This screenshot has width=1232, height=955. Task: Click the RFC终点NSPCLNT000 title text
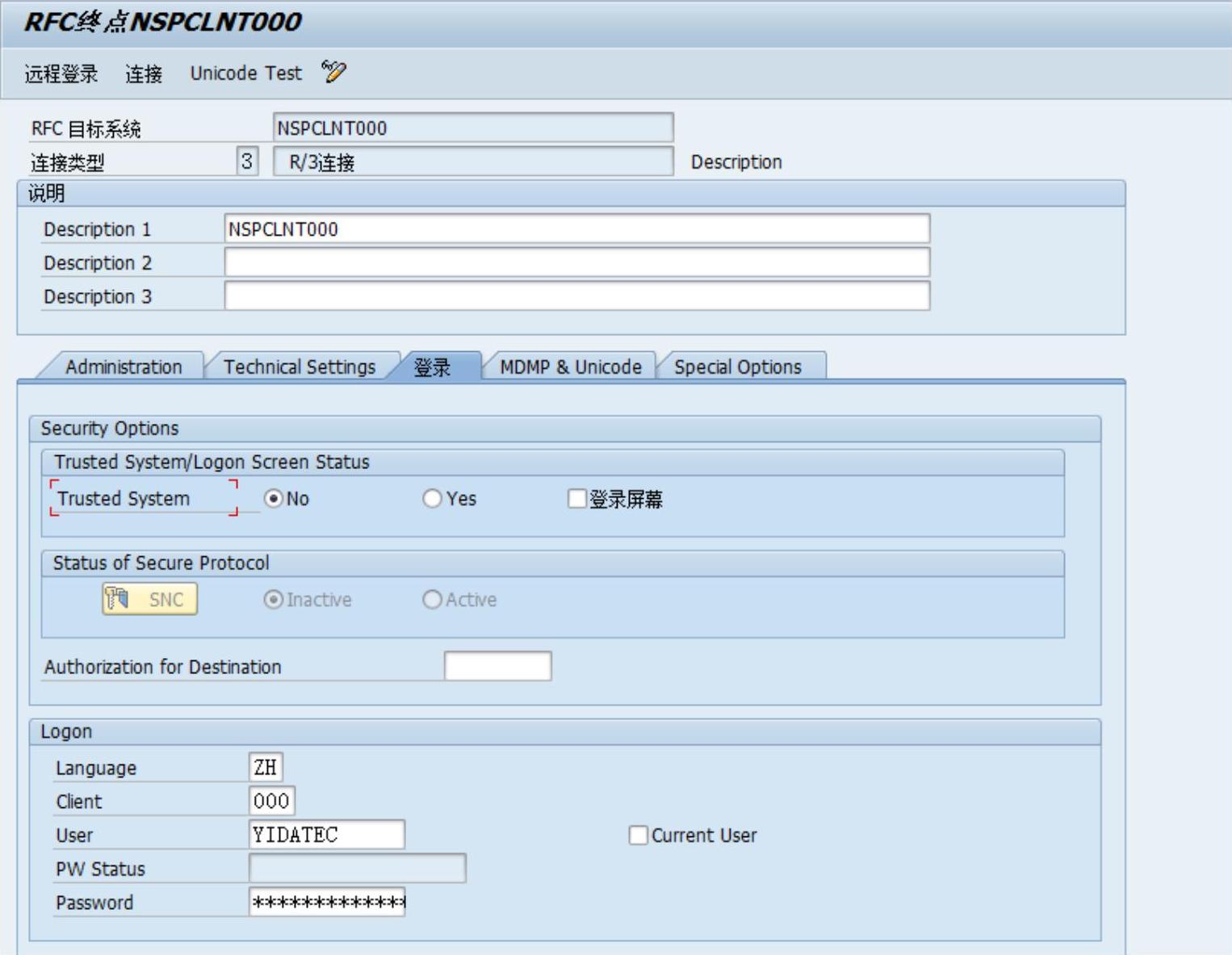163,22
